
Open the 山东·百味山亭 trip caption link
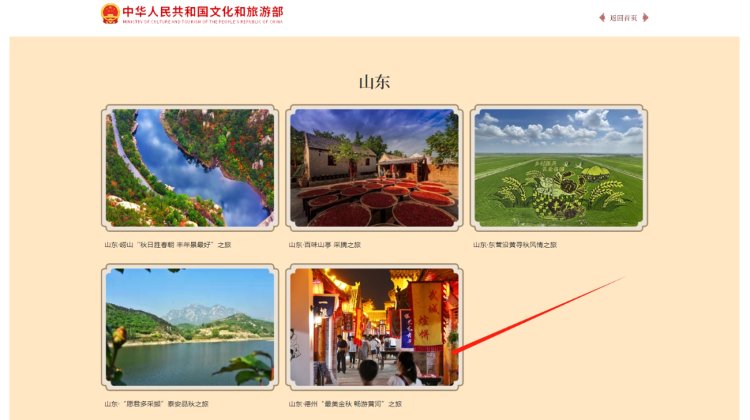pyautogui.click(x=325, y=244)
